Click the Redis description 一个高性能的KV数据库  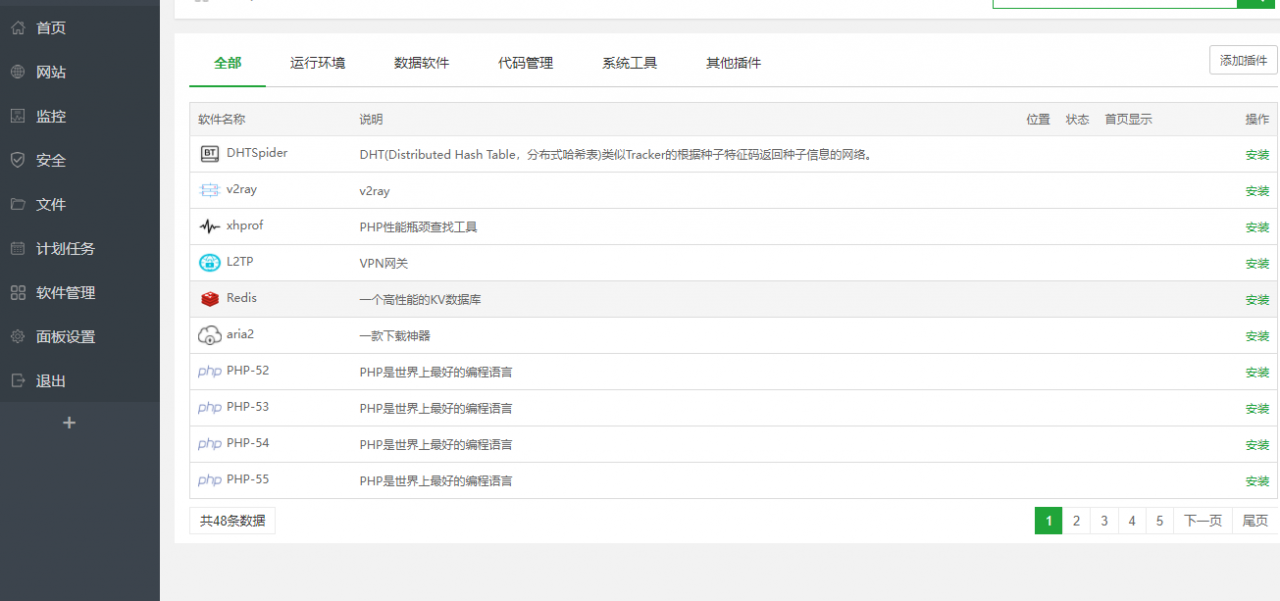[x=420, y=300]
